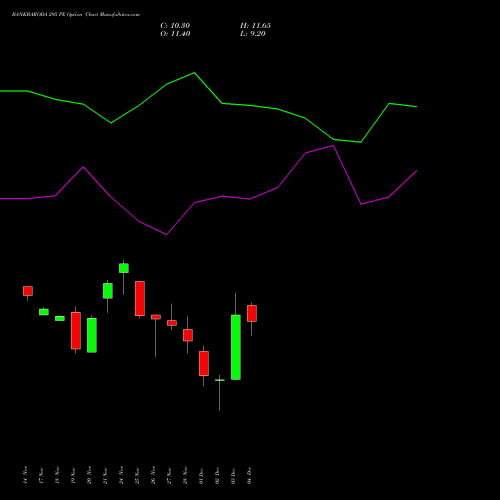Viewport: 500px width, 500px height.
Task: Click the red candle for 28 Nov
Action: (188, 335)
